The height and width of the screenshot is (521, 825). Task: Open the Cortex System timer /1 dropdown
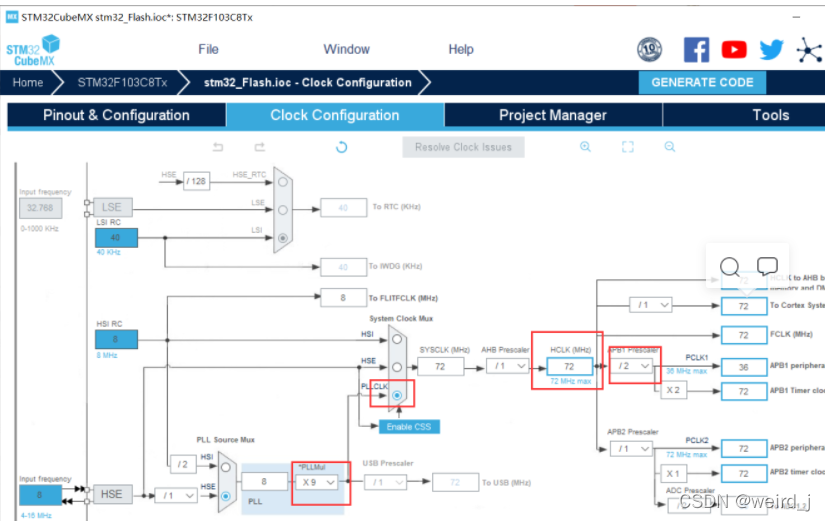click(x=651, y=305)
